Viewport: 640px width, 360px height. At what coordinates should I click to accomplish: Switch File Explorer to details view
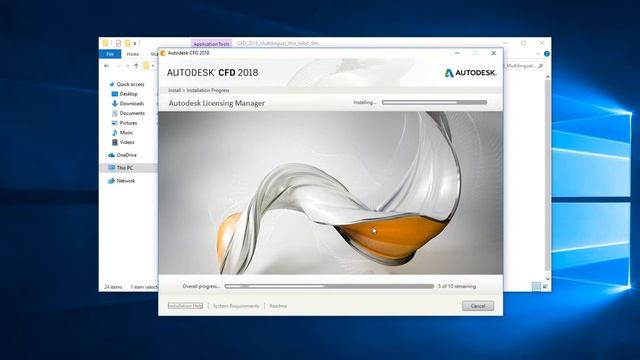click(536, 287)
